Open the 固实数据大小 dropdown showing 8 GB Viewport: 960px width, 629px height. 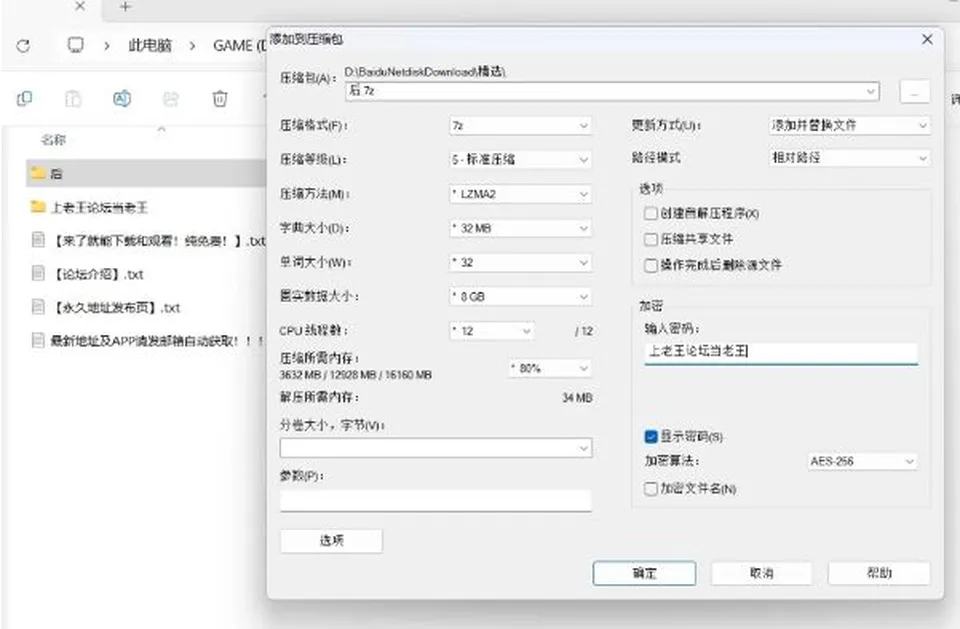pos(520,297)
